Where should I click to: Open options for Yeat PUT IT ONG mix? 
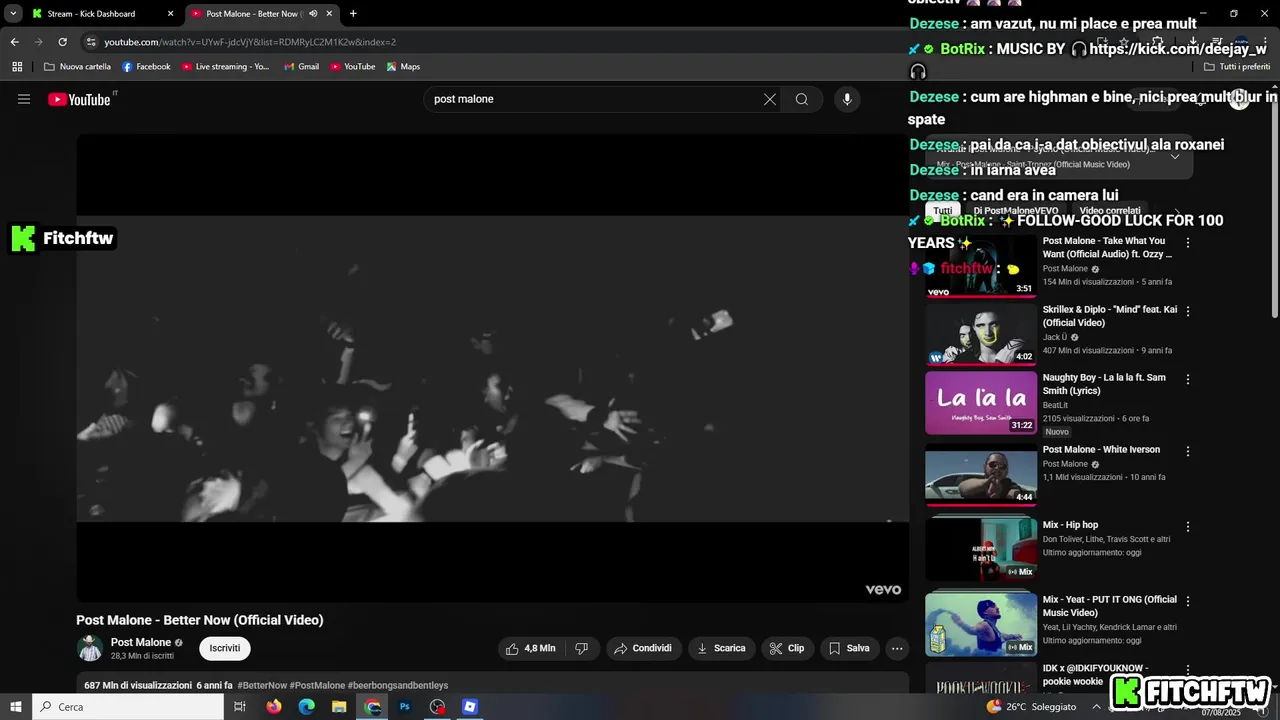click(x=1188, y=601)
